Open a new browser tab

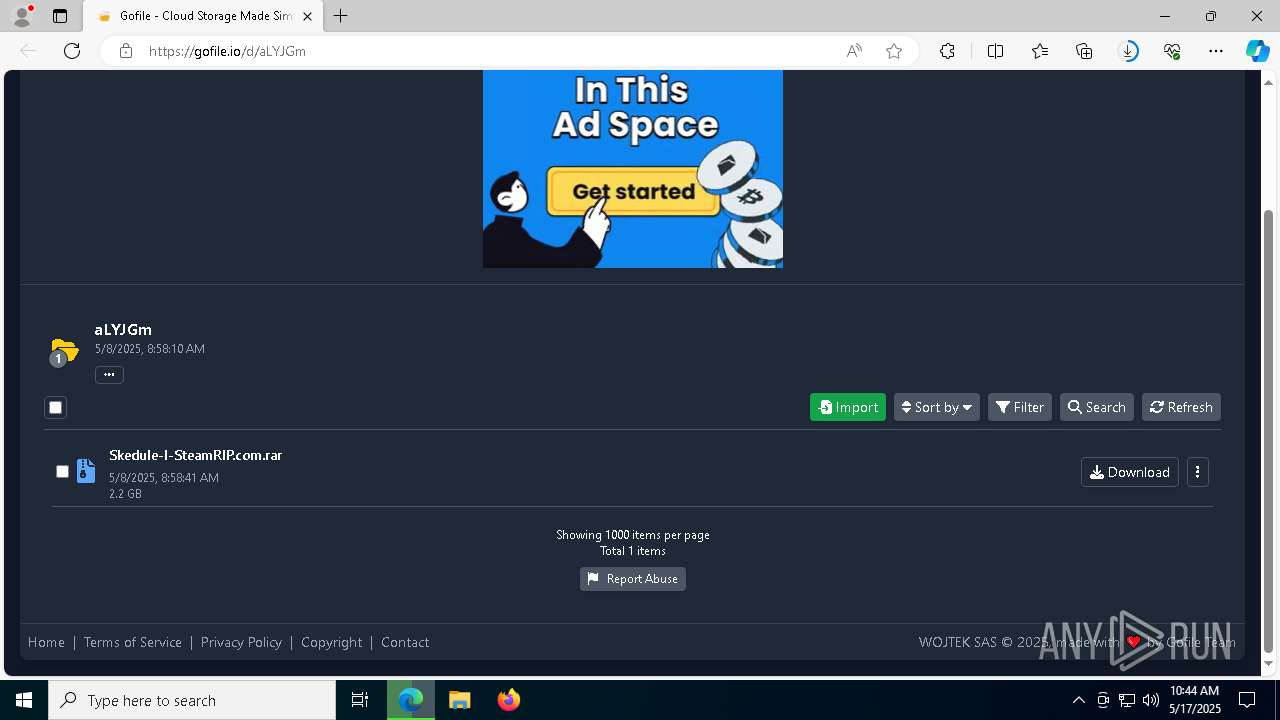coord(340,16)
